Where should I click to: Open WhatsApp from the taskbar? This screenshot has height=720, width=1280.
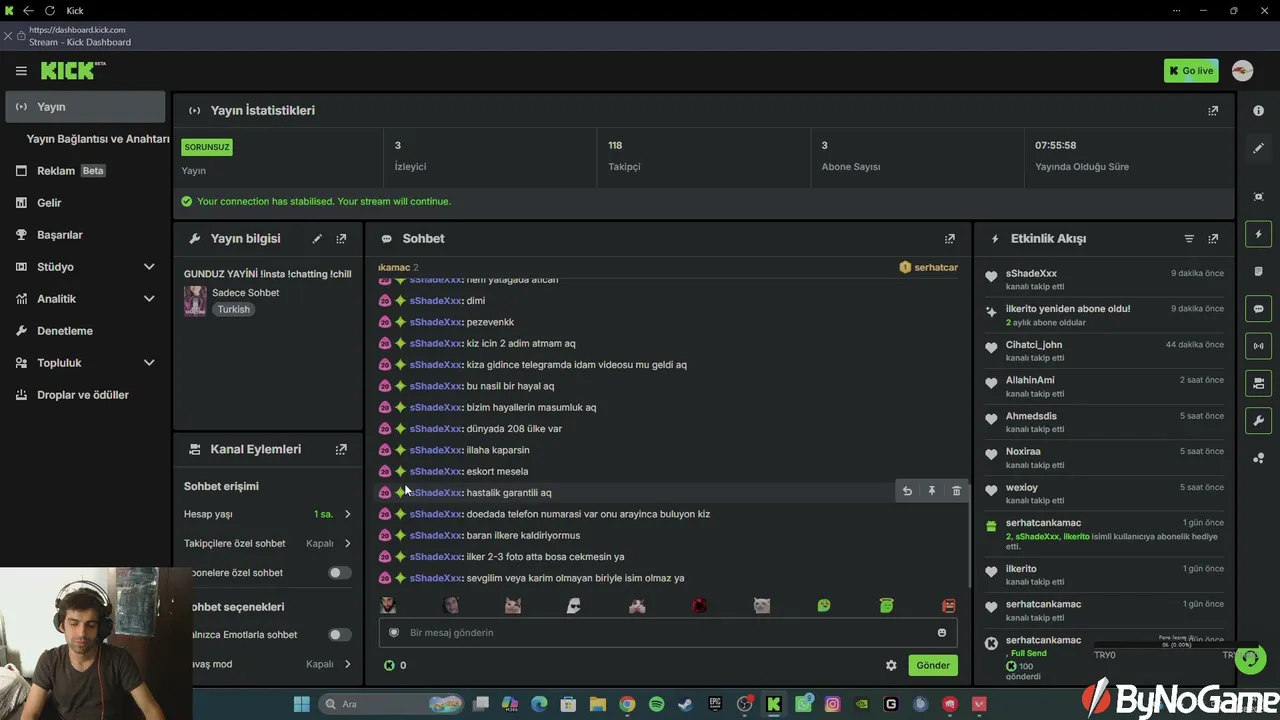pyautogui.click(x=804, y=704)
